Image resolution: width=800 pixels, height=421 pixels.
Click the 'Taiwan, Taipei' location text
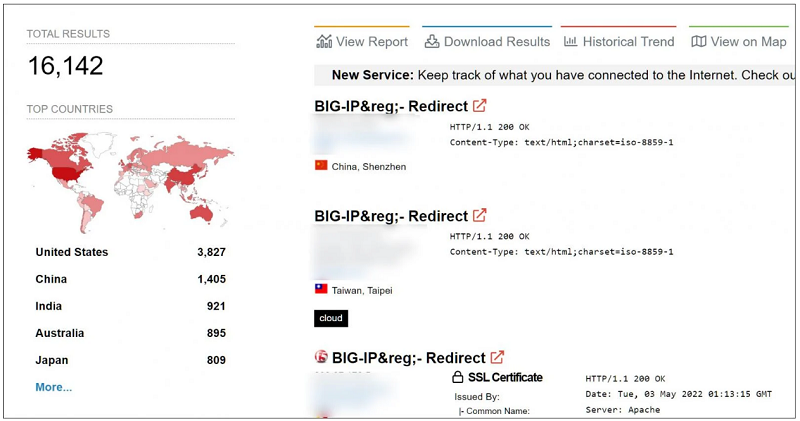click(362, 290)
